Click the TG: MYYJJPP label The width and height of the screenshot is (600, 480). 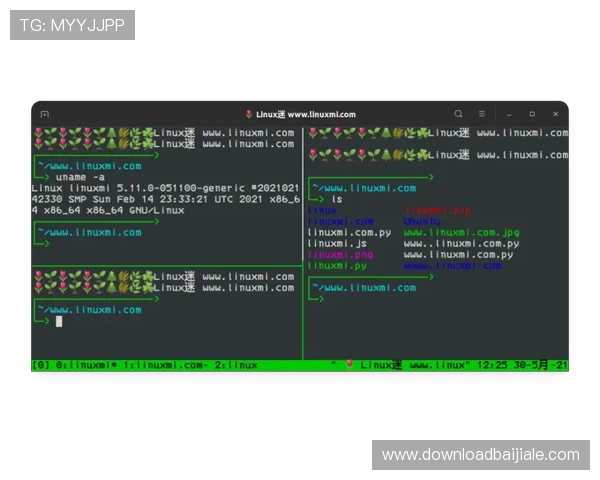pyautogui.click(x=72, y=25)
